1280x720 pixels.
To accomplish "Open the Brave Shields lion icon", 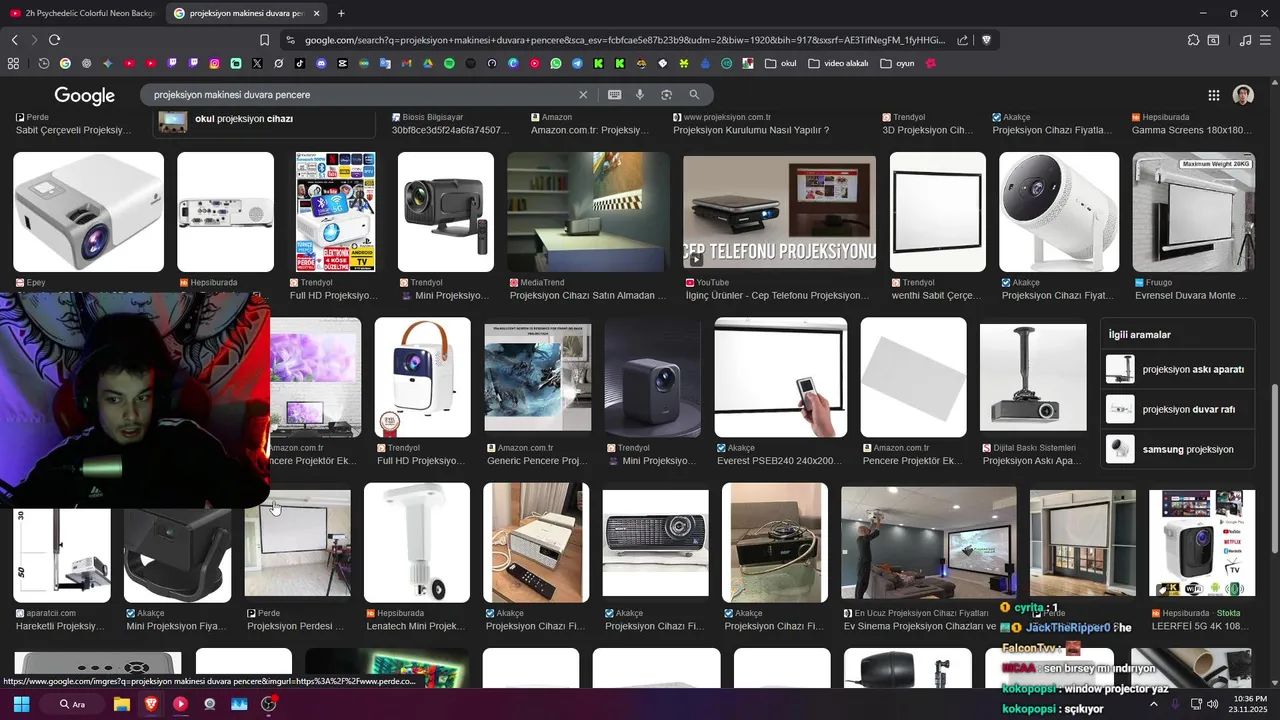I will pos(986,40).
